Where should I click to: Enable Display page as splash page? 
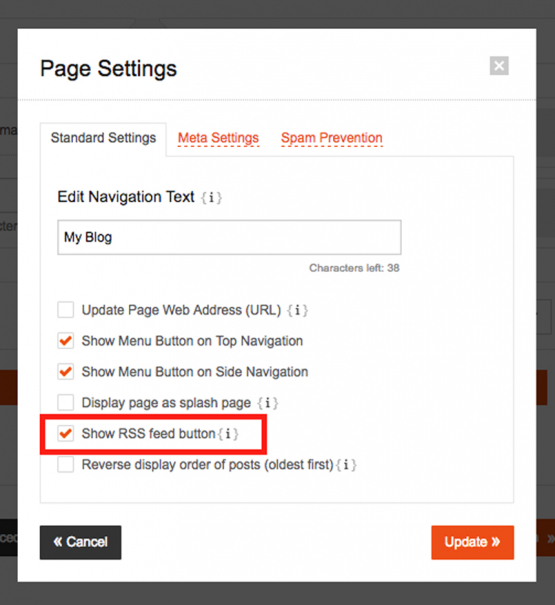(x=66, y=402)
